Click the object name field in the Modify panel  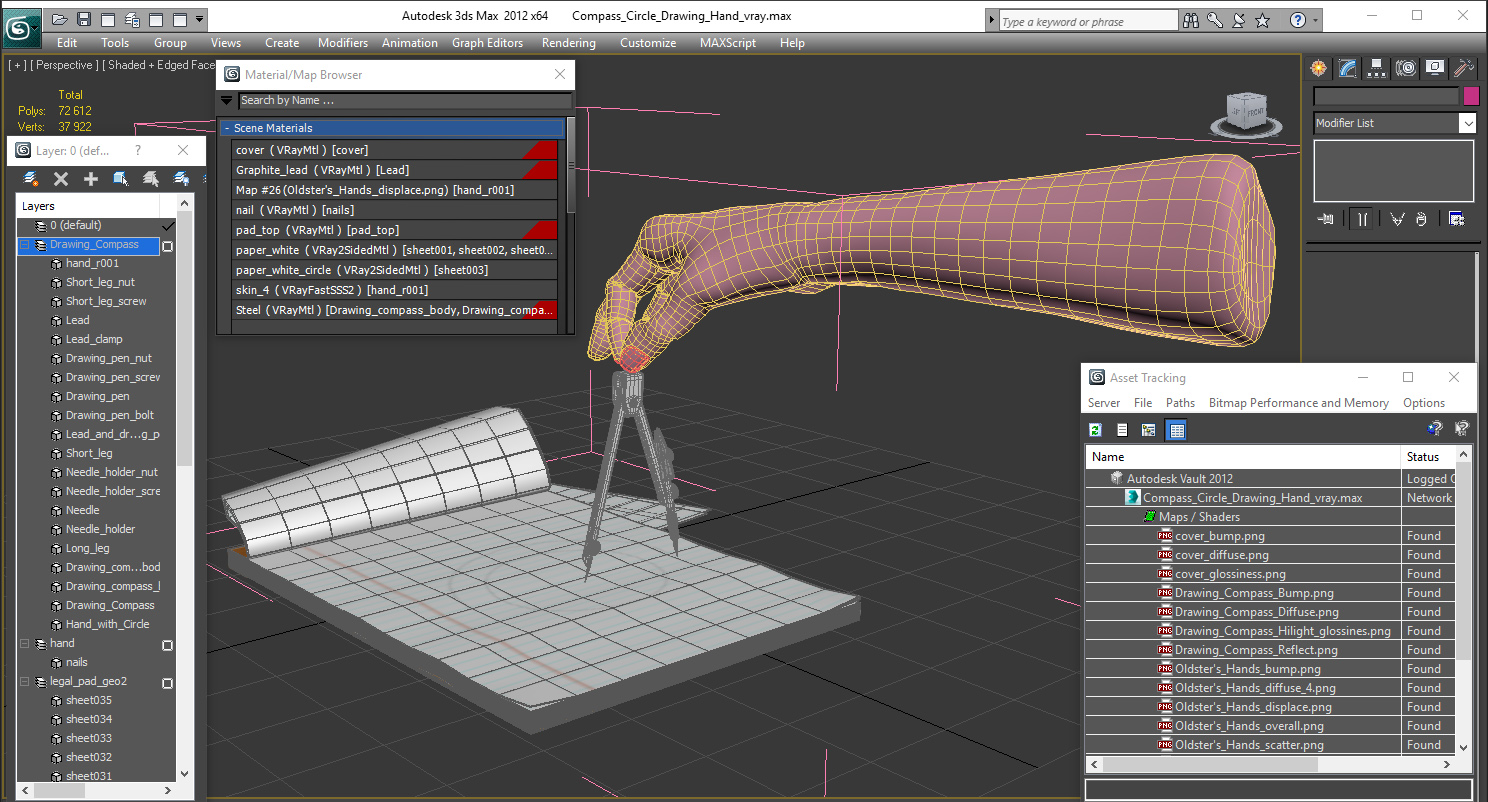coord(1386,96)
